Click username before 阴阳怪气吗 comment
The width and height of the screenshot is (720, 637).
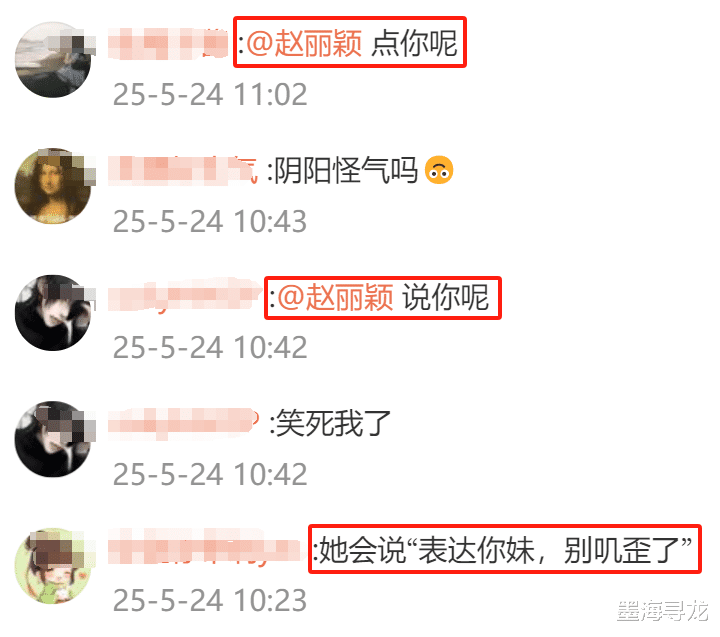point(183,170)
